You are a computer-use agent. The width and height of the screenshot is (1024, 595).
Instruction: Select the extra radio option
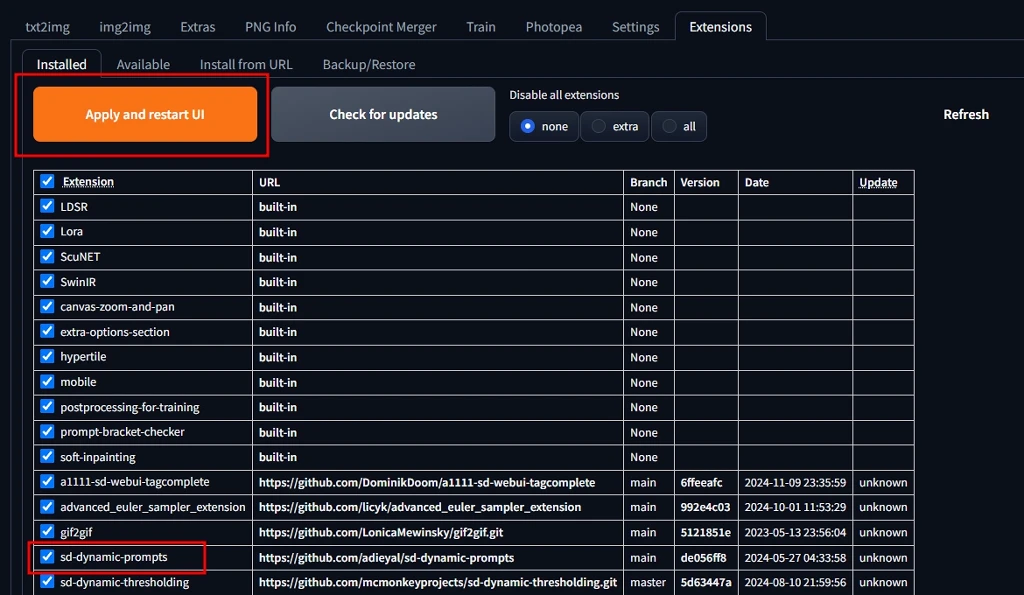coord(615,126)
